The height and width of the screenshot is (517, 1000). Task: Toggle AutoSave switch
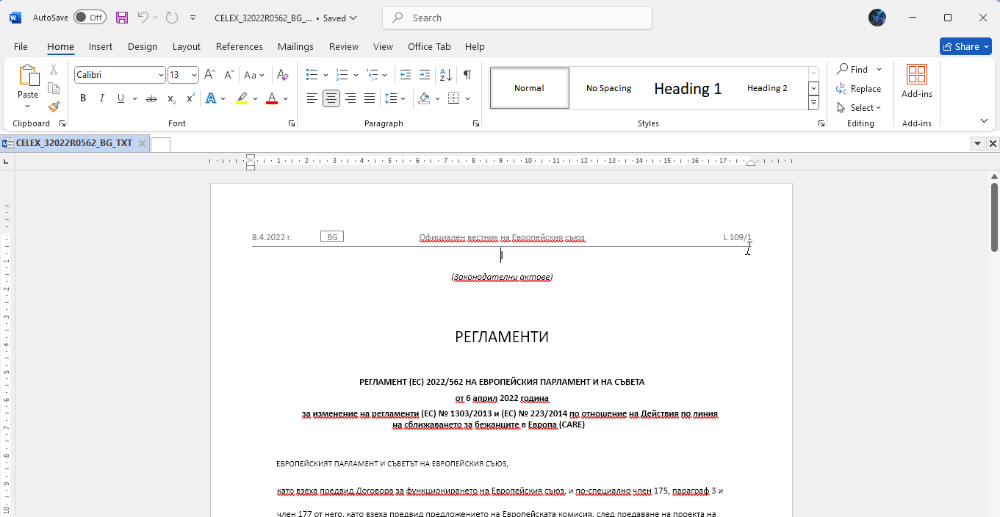[x=89, y=18]
